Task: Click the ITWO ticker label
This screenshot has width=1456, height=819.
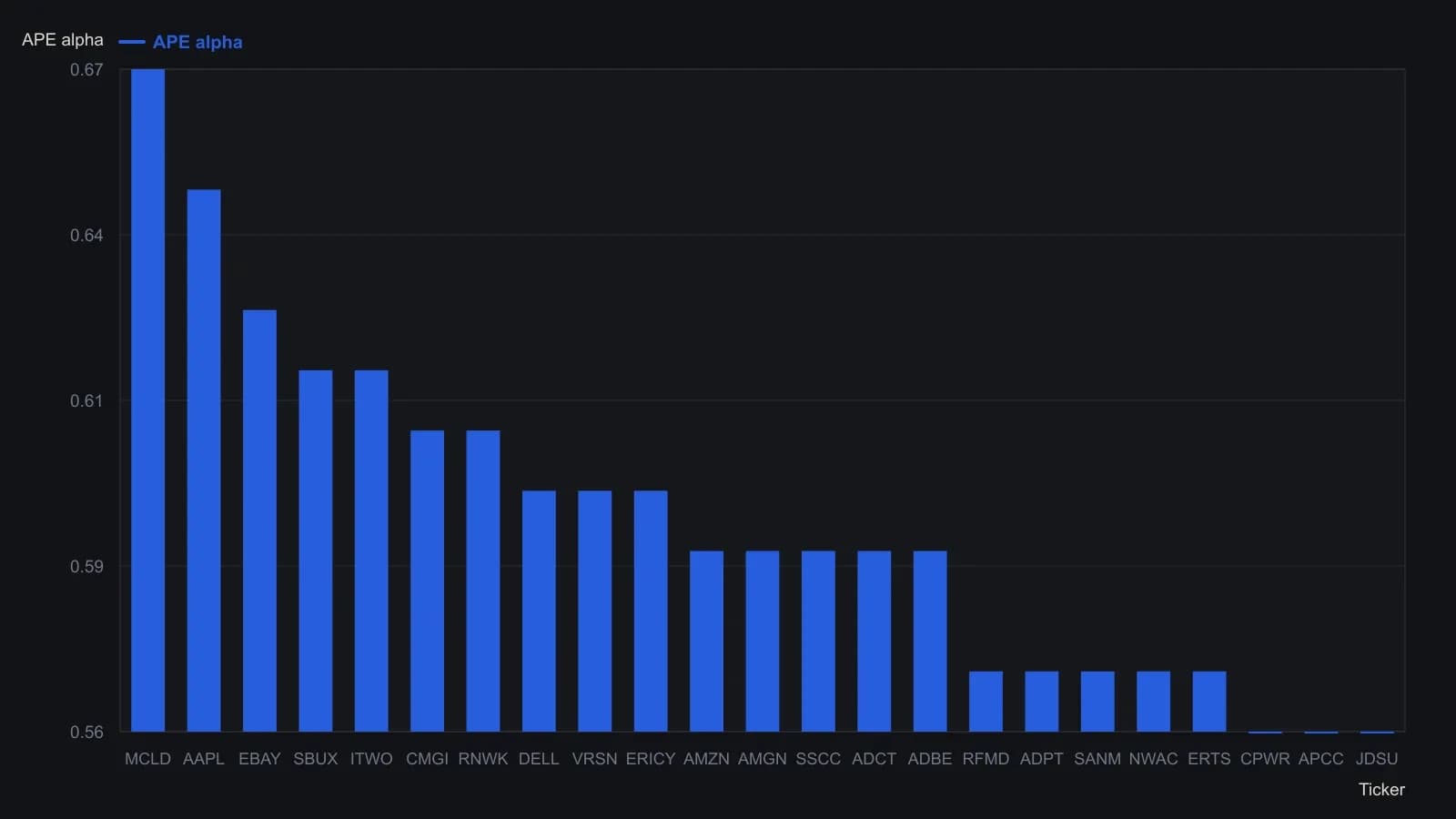Action: pos(371,759)
